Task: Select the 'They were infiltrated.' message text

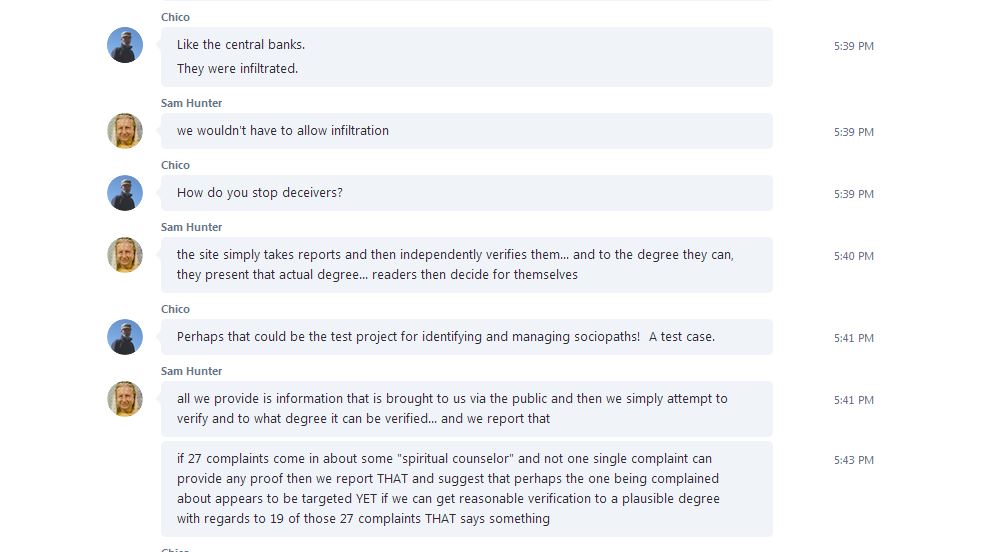Action: [237, 69]
